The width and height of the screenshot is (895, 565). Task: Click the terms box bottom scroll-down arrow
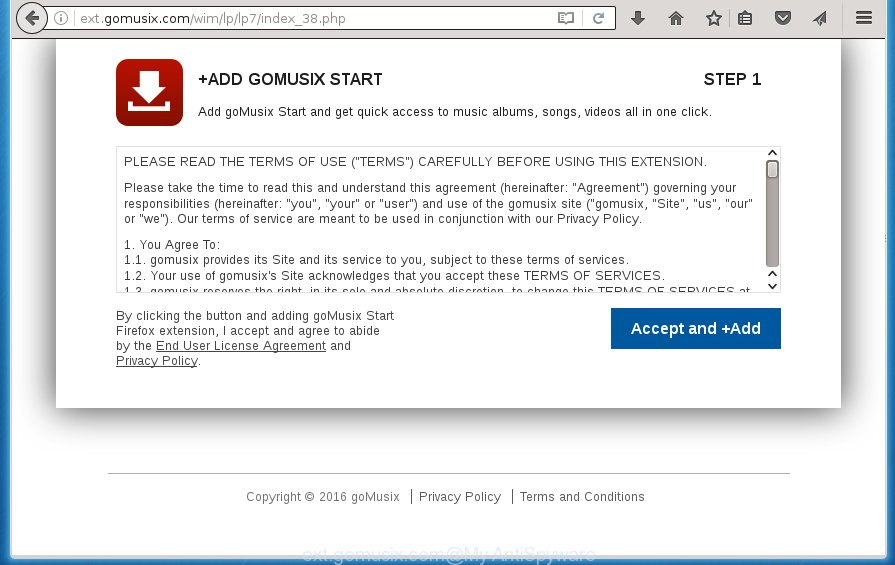point(772,286)
